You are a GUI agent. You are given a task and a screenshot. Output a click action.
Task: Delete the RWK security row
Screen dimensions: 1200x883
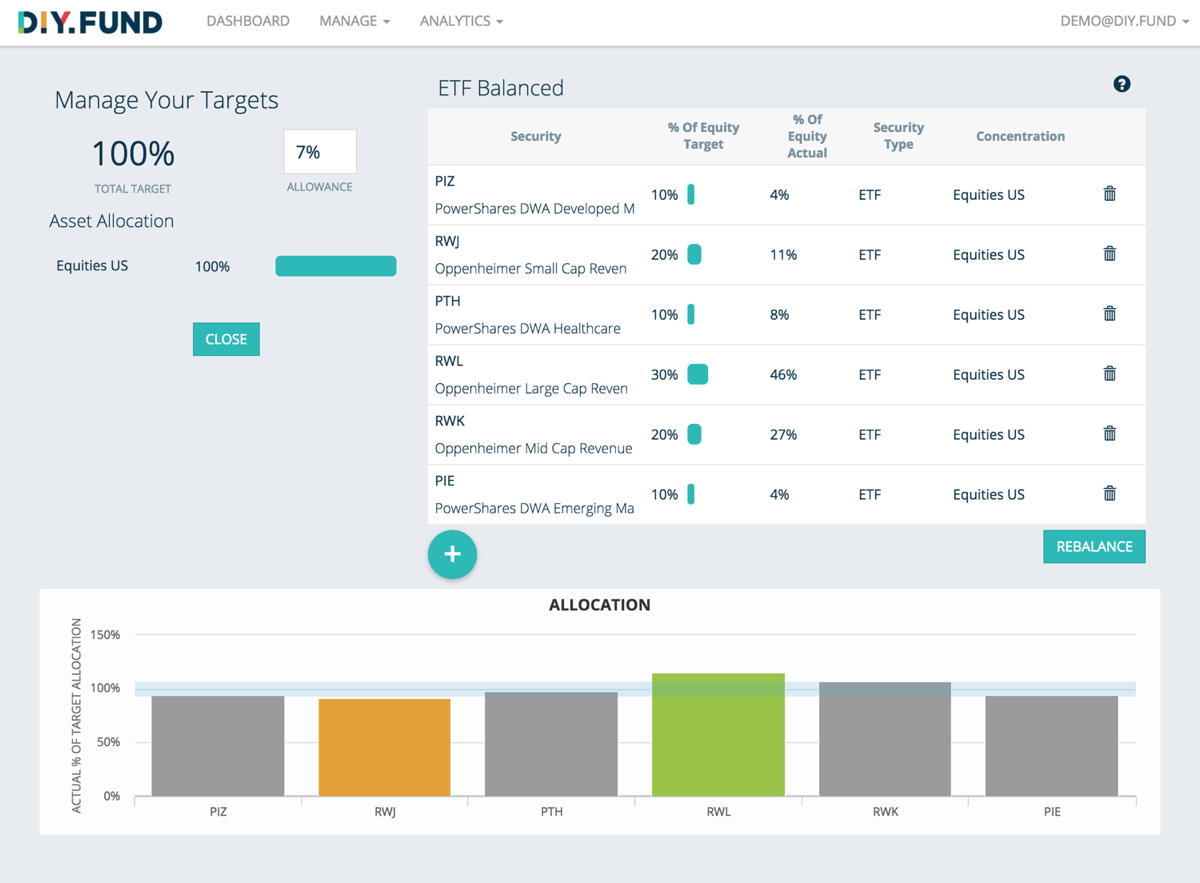1109,434
